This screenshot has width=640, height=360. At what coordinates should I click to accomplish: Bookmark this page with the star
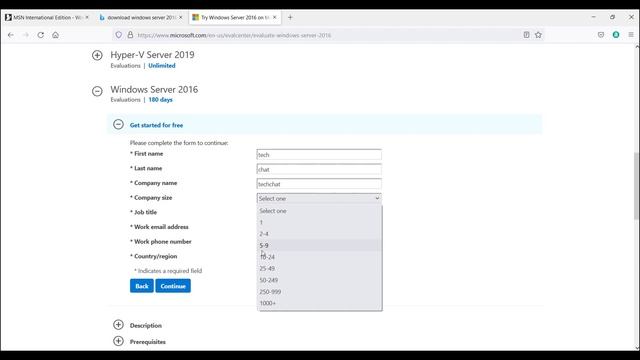click(538, 35)
